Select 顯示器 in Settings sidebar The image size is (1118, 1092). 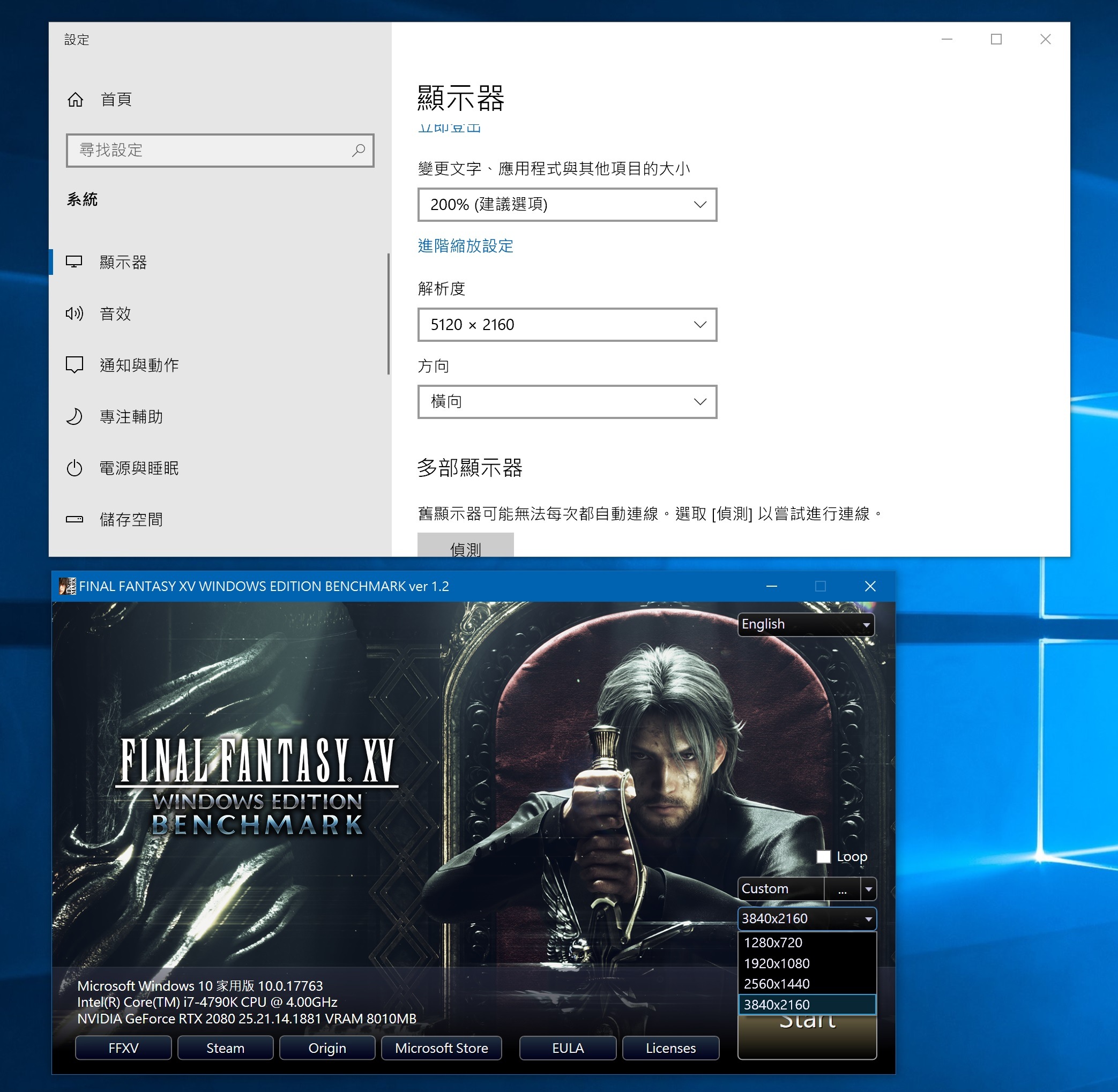click(219, 262)
